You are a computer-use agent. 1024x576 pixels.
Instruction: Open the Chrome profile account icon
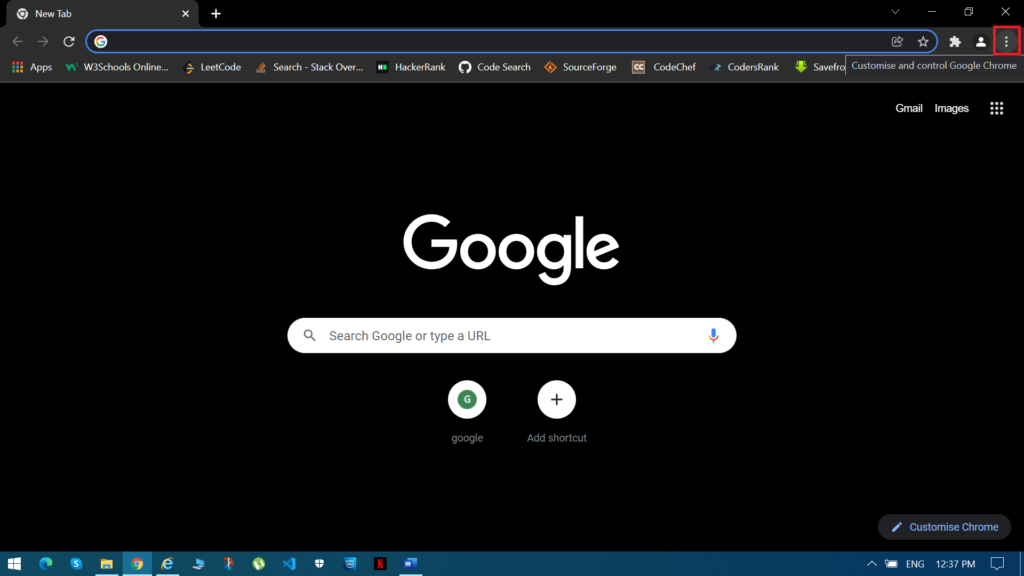980,42
